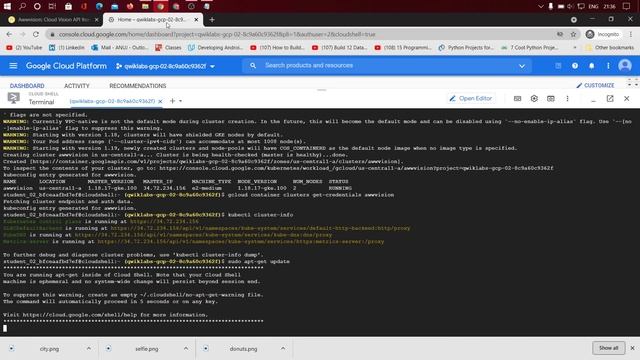This screenshot has height=360, width=640.
Task: Open Cloud Shell in a new window
Action: [x=610, y=98]
